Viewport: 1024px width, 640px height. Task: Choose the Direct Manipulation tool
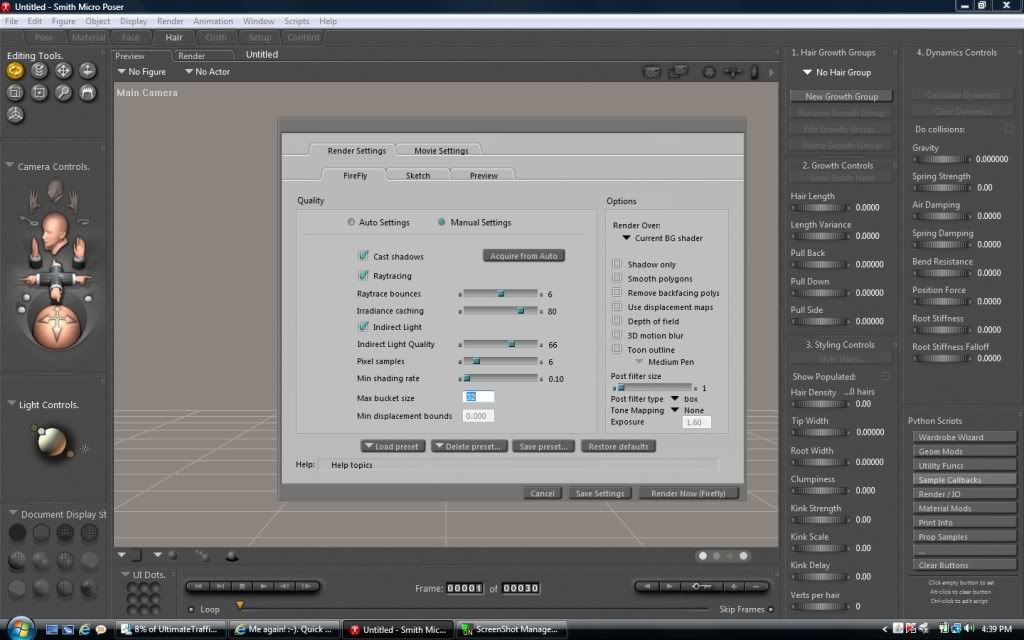(15, 115)
